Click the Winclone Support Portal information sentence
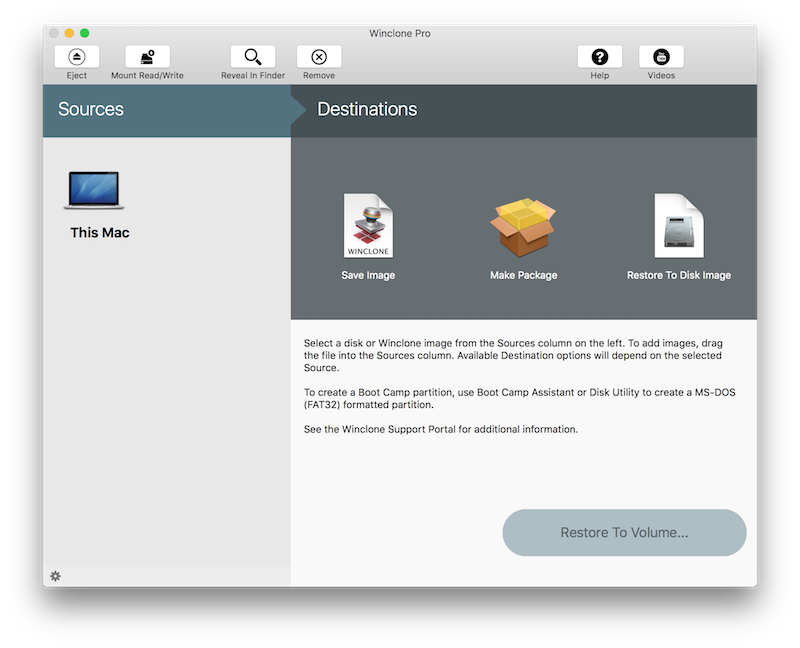Viewport: 800px width, 648px height. [x=441, y=429]
